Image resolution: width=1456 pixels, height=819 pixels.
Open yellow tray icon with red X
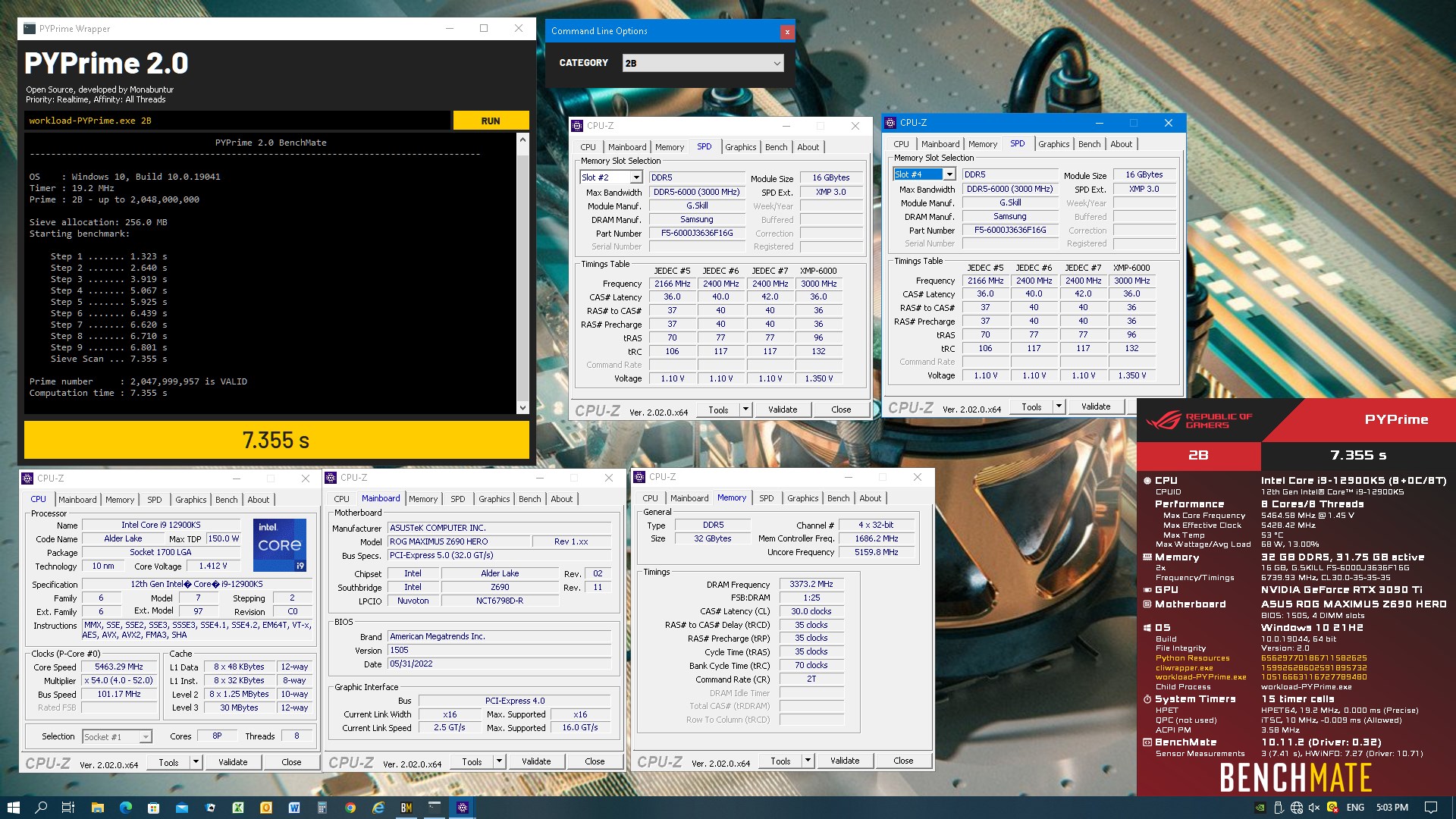coord(1333,808)
